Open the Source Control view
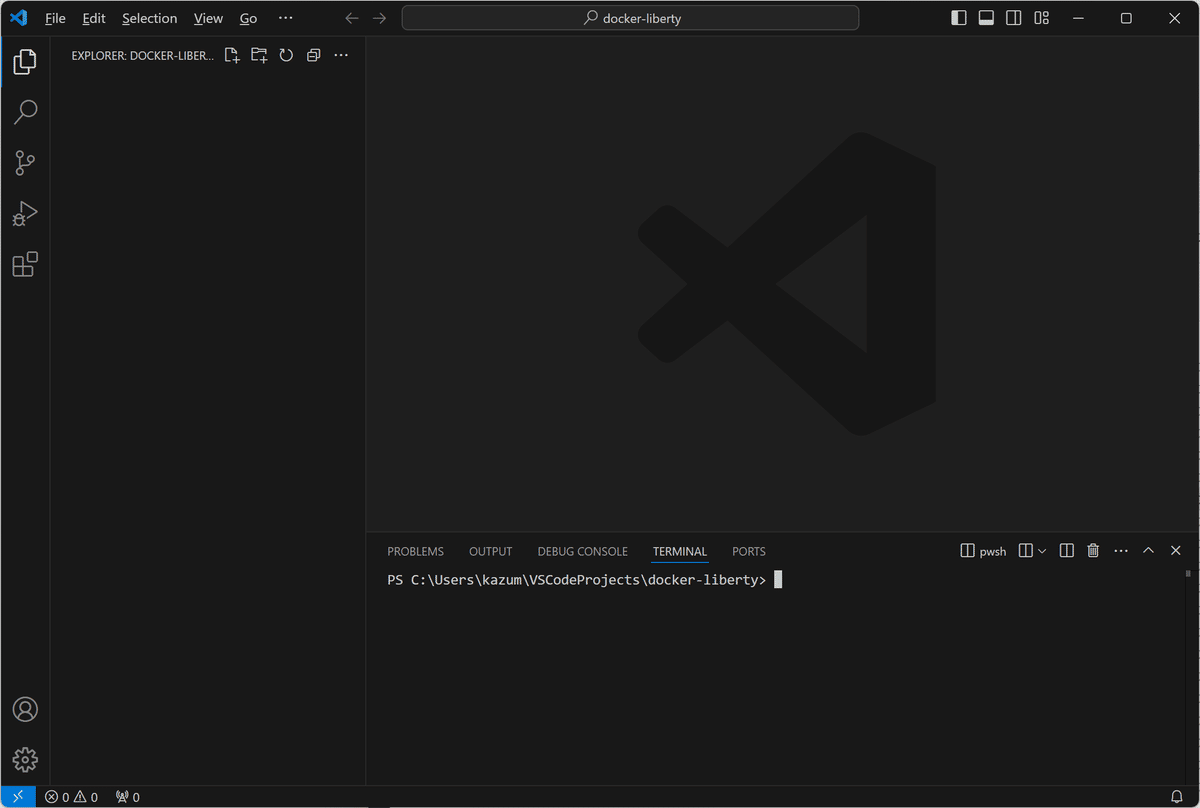This screenshot has height=808, width=1200. pyautogui.click(x=25, y=163)
